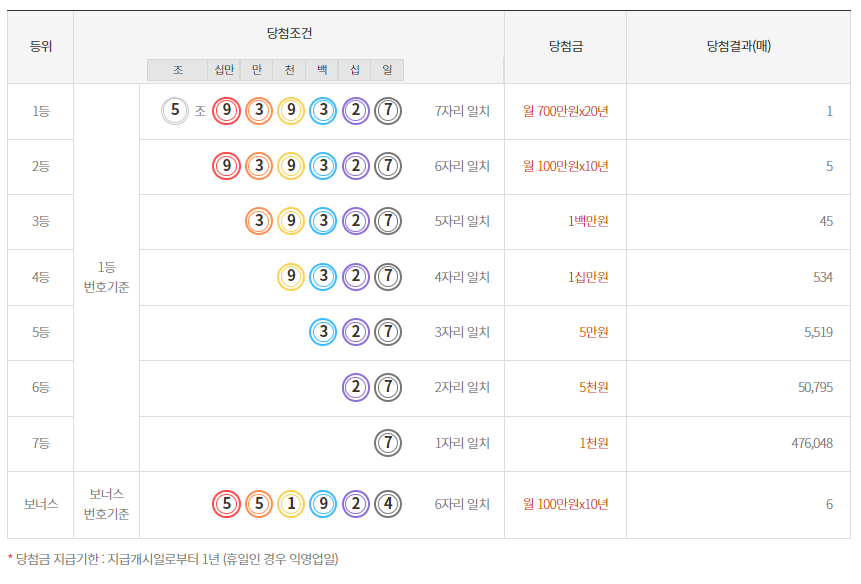Select the yellow 9 ball in the 2등 row
The height and width of the screenshot is (584, 861).
291,166
